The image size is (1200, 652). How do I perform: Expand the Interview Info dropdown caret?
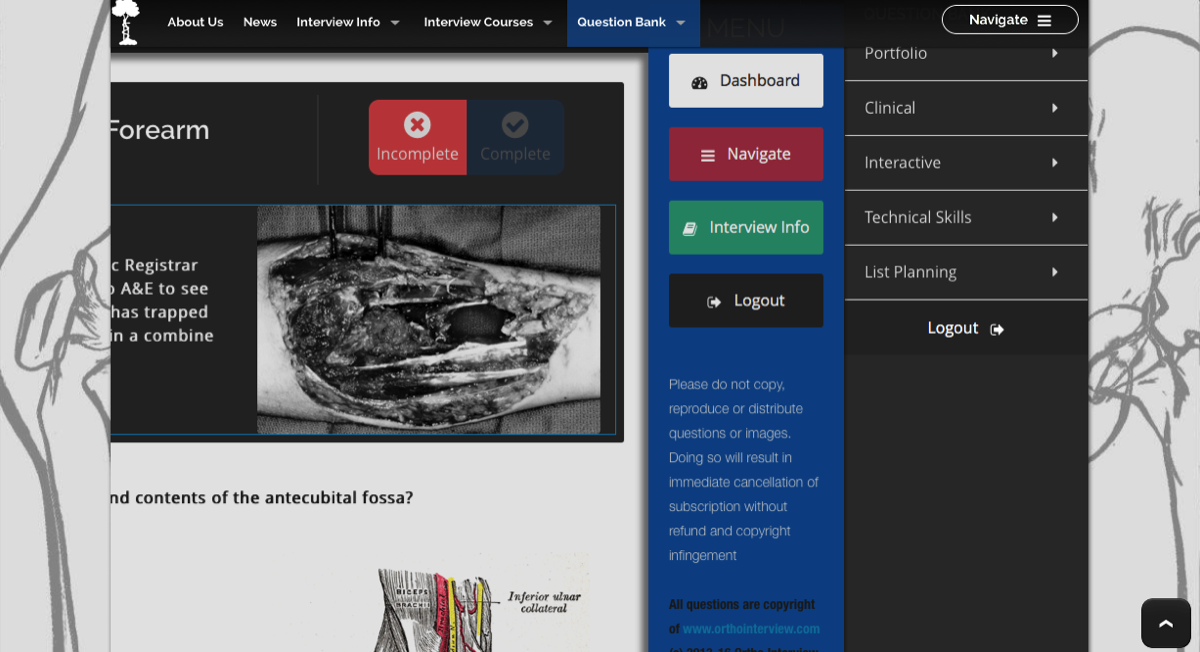[x=395, y=23]
